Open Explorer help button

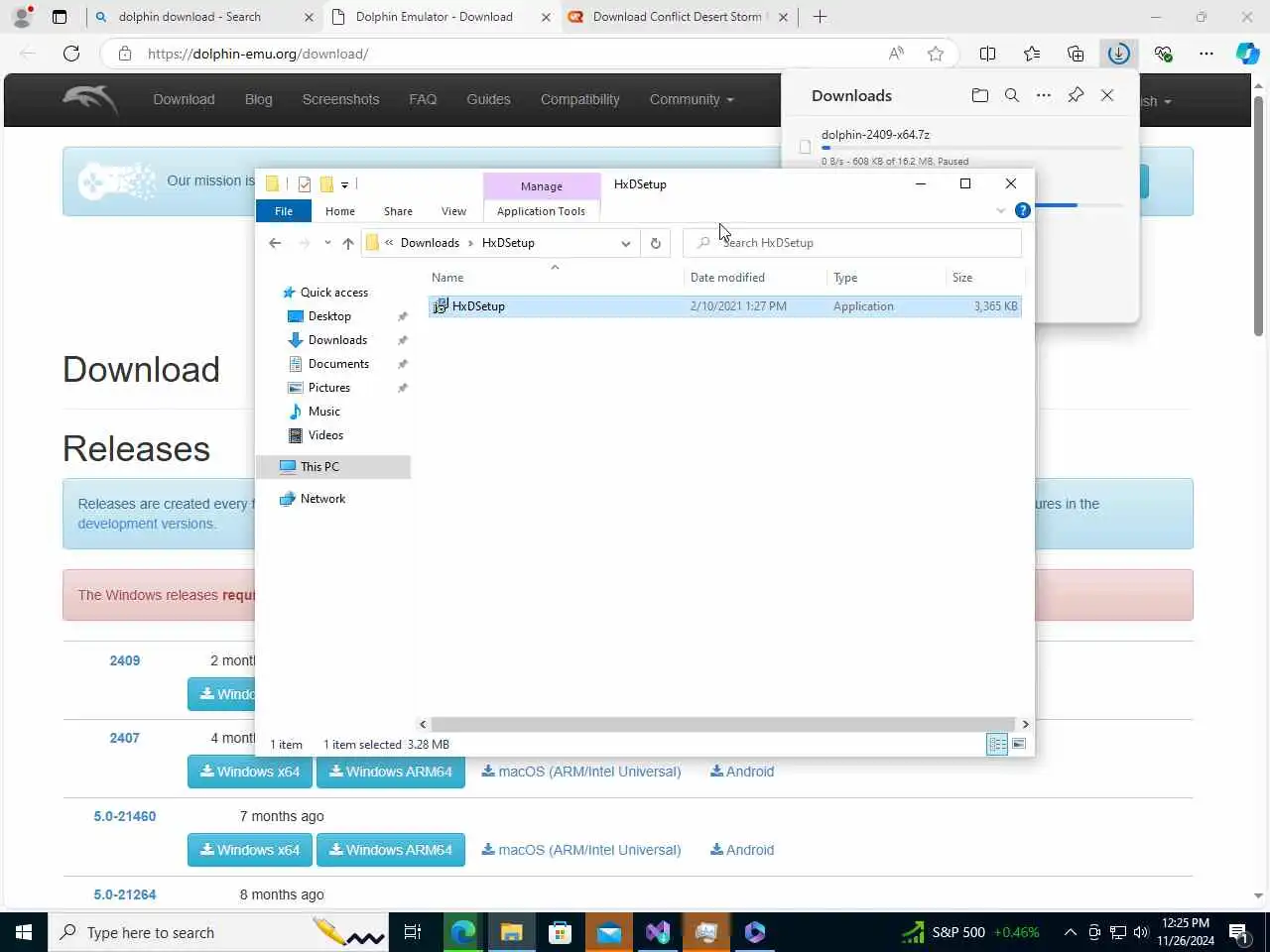[x=1023, y=210]
